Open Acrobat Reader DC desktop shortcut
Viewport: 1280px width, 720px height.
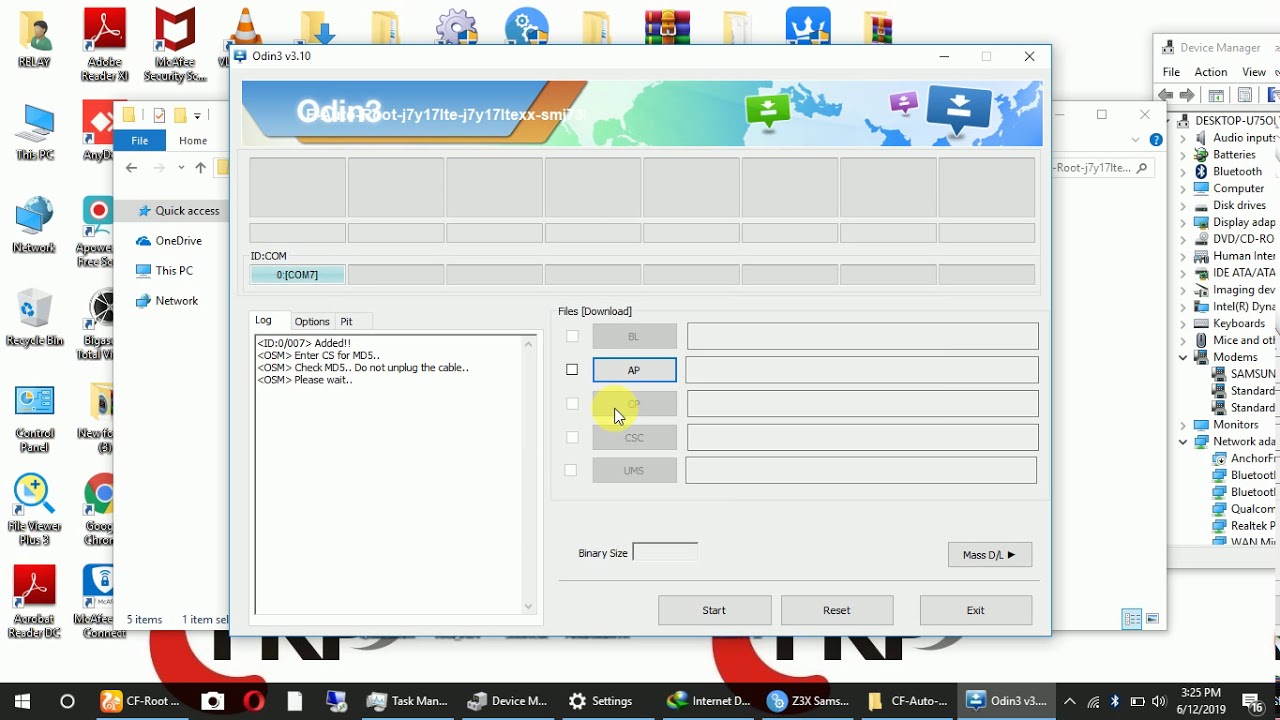(35, 602)
